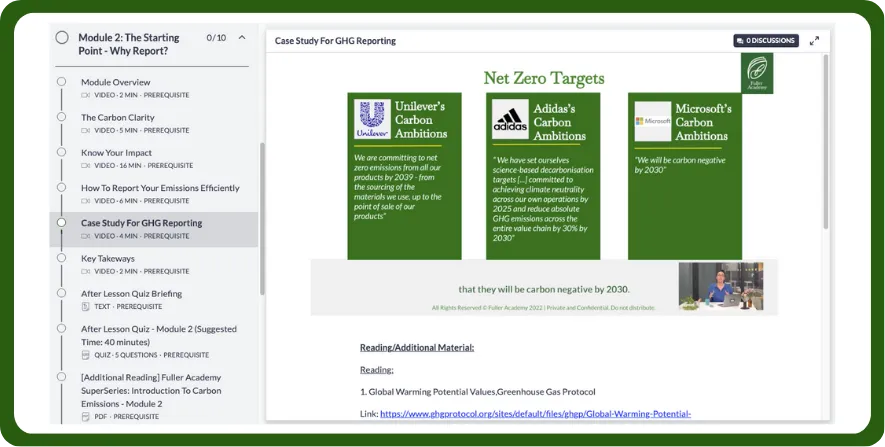Image resolution: width=885 pixels, height=447 pixels.
Task: Click the 'Case Study For GHG Reporting' header title
Action: (335, 41)
